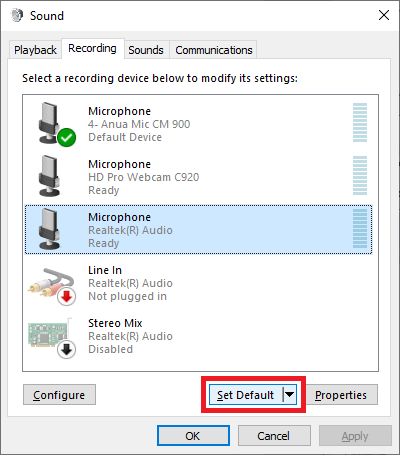Click the black disabled arrow badge on Stereo Mix
400x455 pixels.
[66, 349]
